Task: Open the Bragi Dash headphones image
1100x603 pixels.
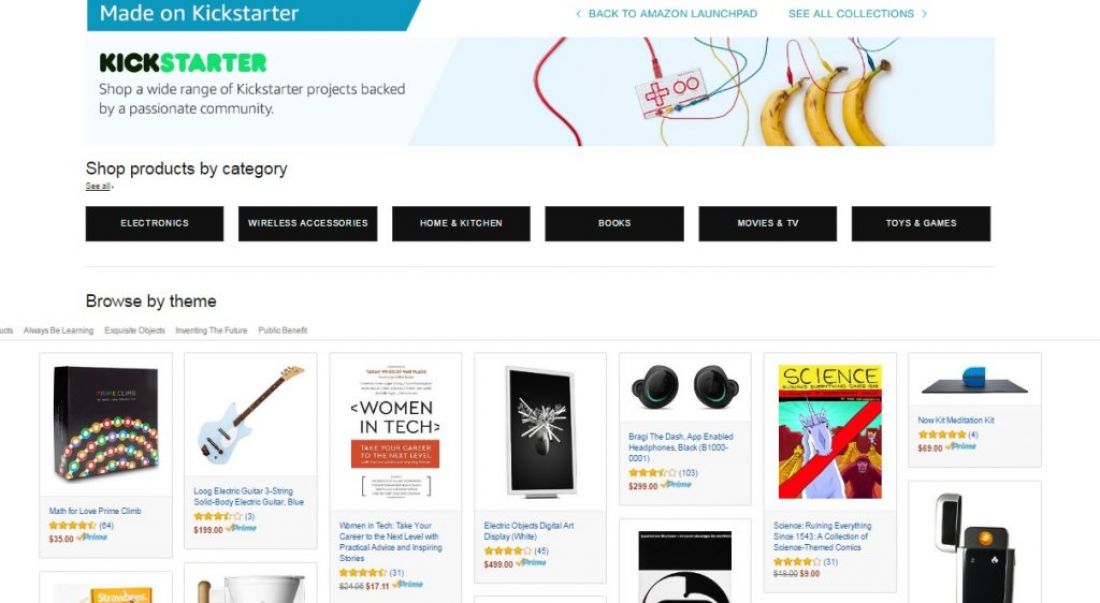Action: click(x=685, y=388)
